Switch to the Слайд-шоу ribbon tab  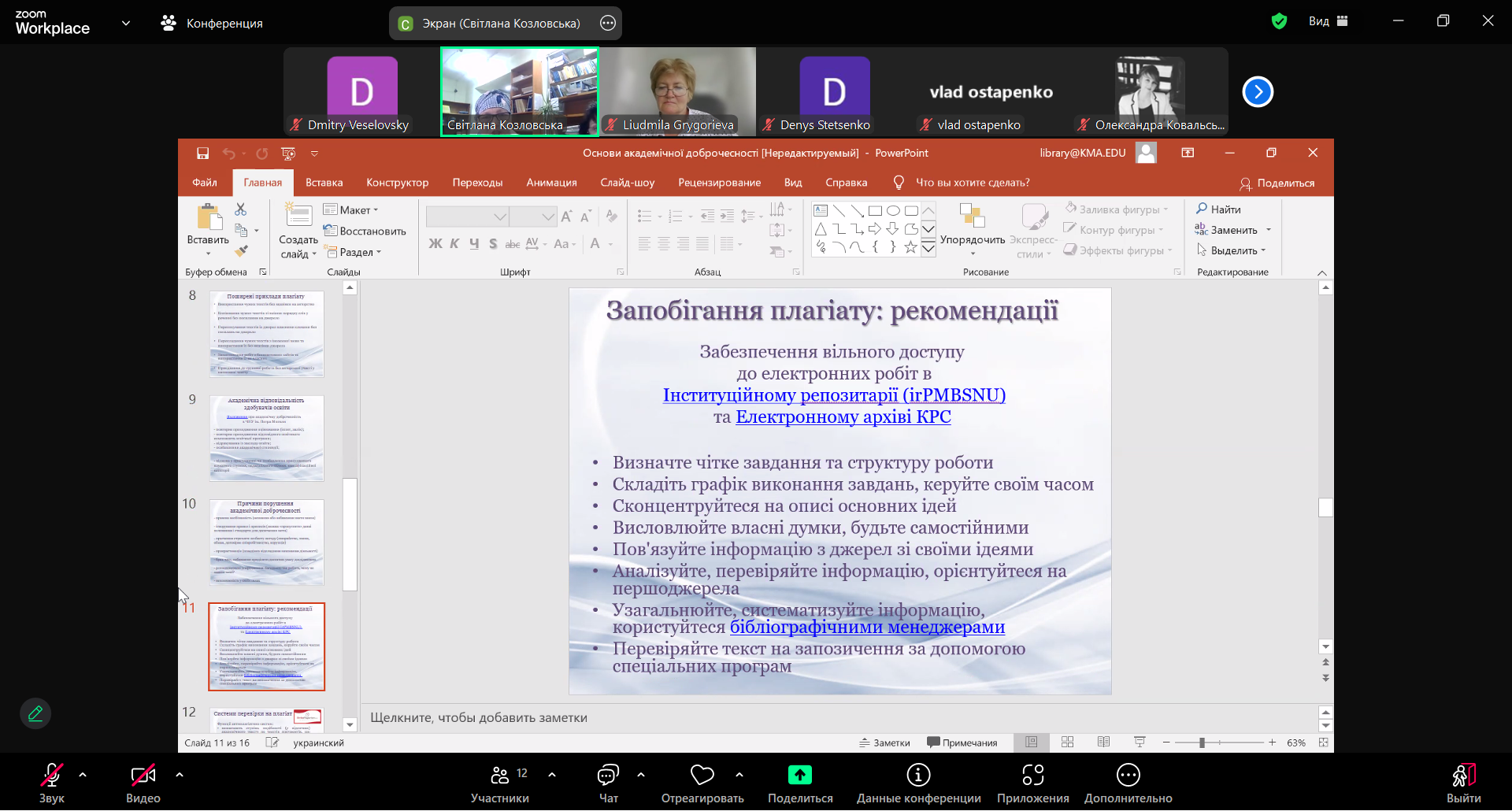coord(628,183)
